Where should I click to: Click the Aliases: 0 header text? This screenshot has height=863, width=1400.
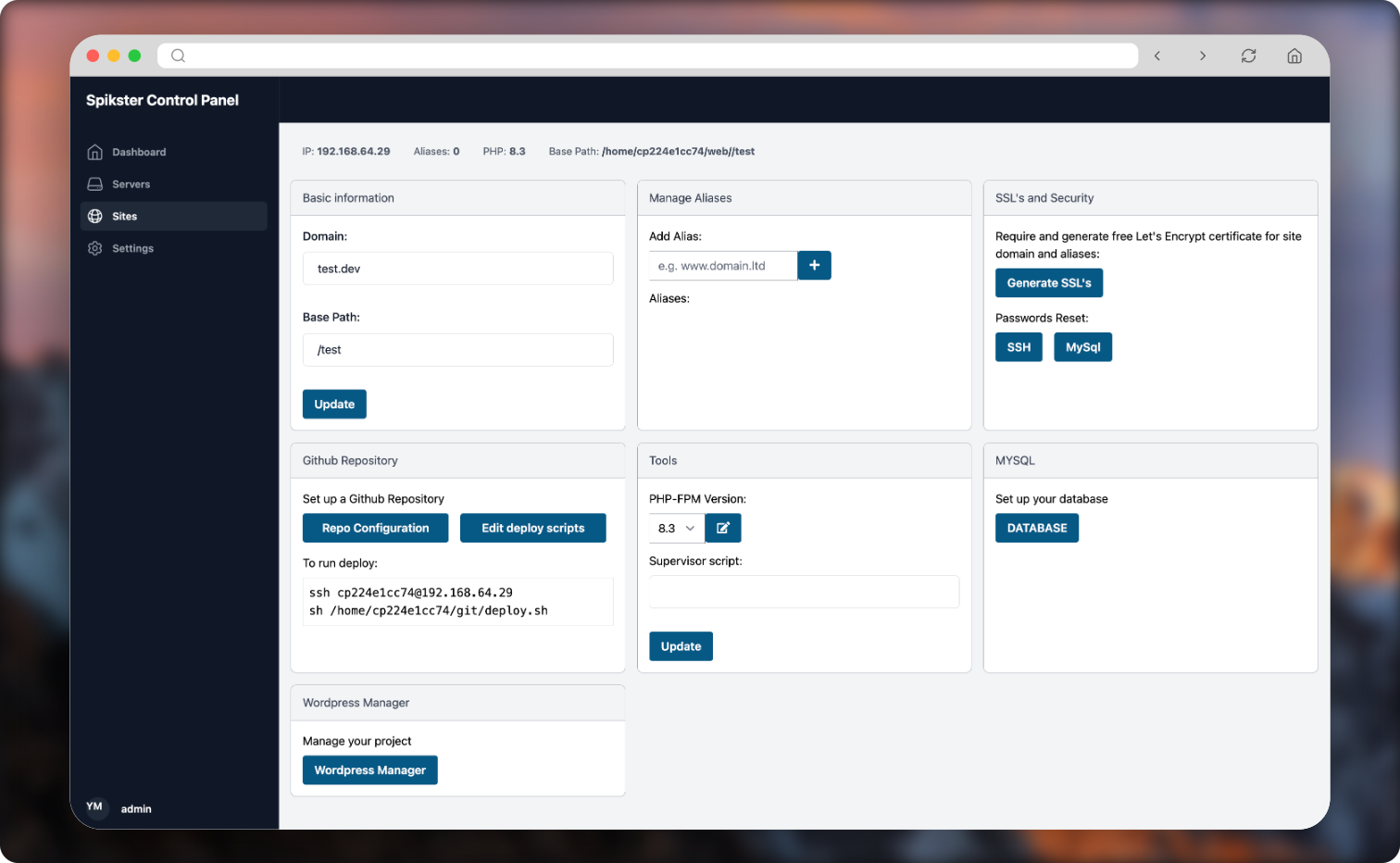[436, 151]
